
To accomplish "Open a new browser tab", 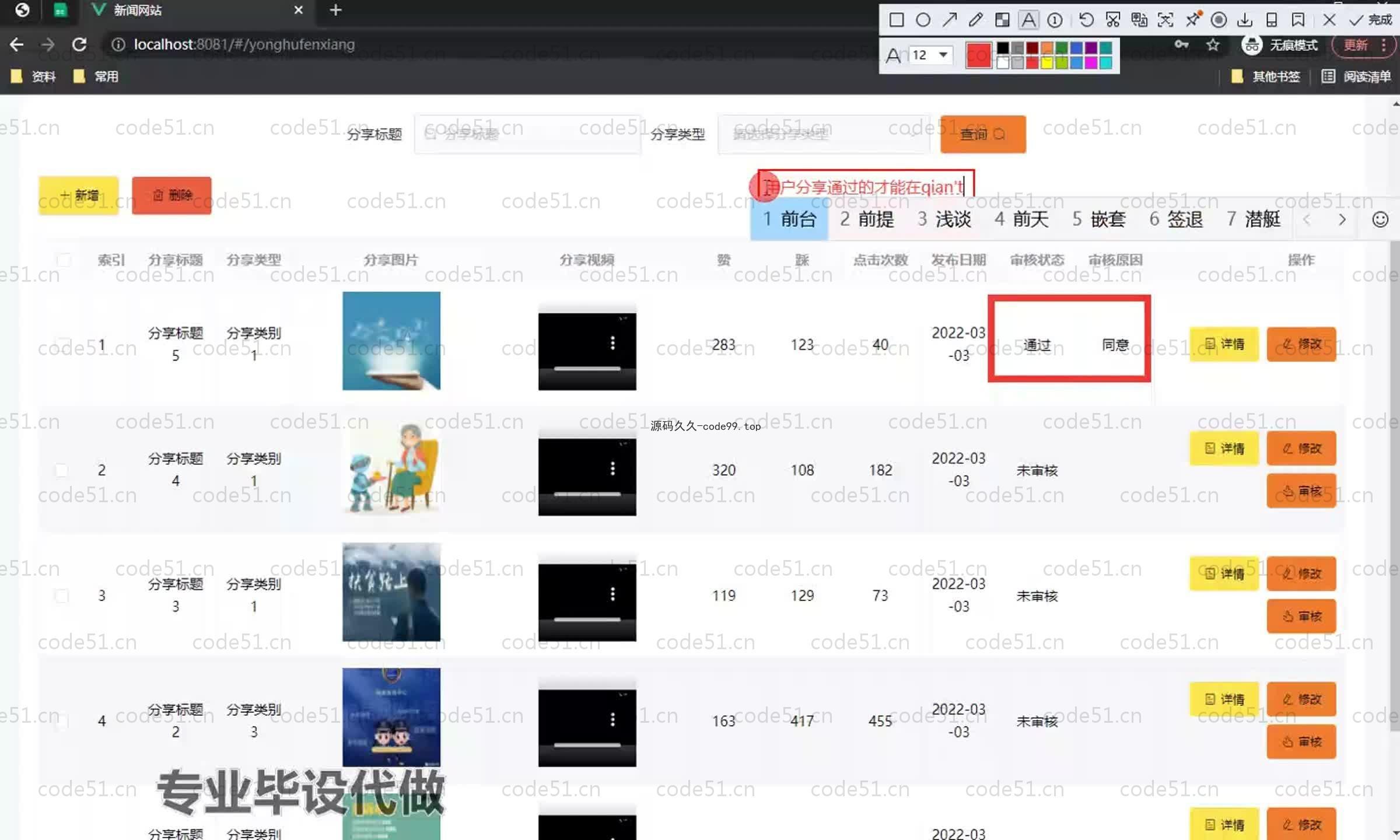I will (335, 10).
